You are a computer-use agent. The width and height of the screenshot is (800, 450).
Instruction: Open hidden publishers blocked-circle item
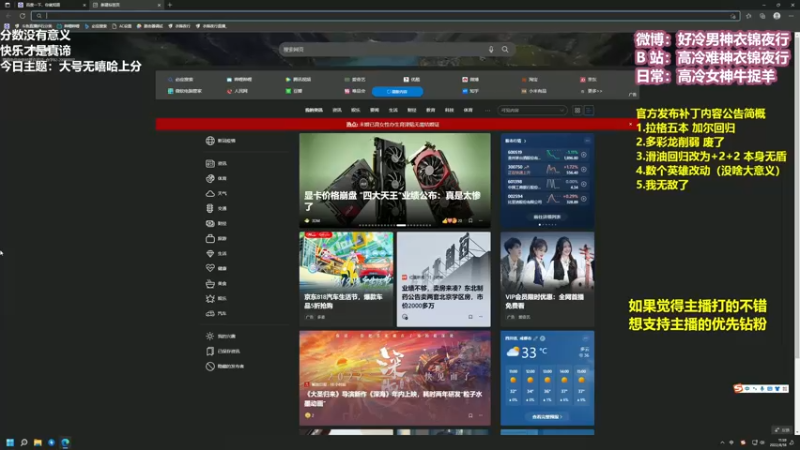(x=224, y=366)
